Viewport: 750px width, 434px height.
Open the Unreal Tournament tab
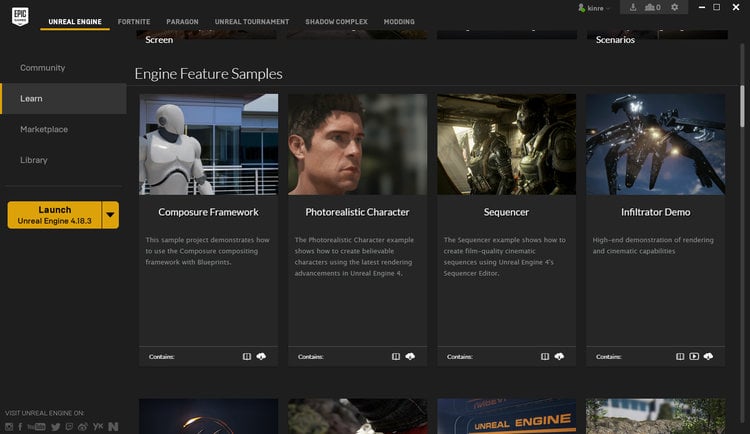(252, 22)
